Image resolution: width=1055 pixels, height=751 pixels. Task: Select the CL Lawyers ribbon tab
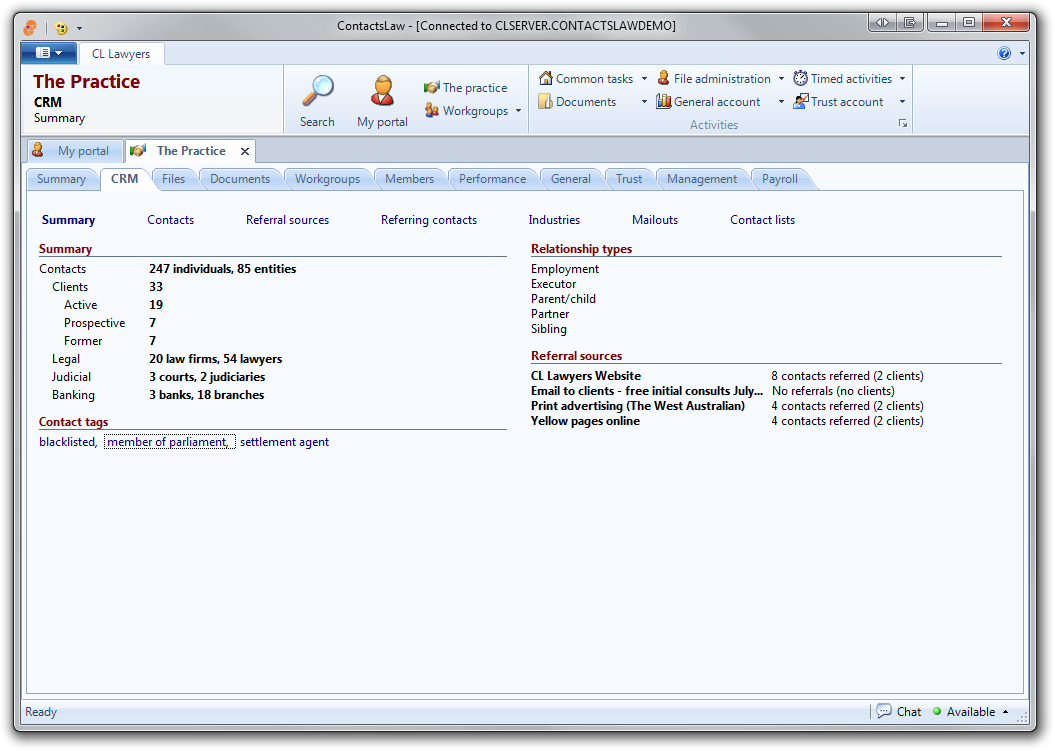(120, 53)
